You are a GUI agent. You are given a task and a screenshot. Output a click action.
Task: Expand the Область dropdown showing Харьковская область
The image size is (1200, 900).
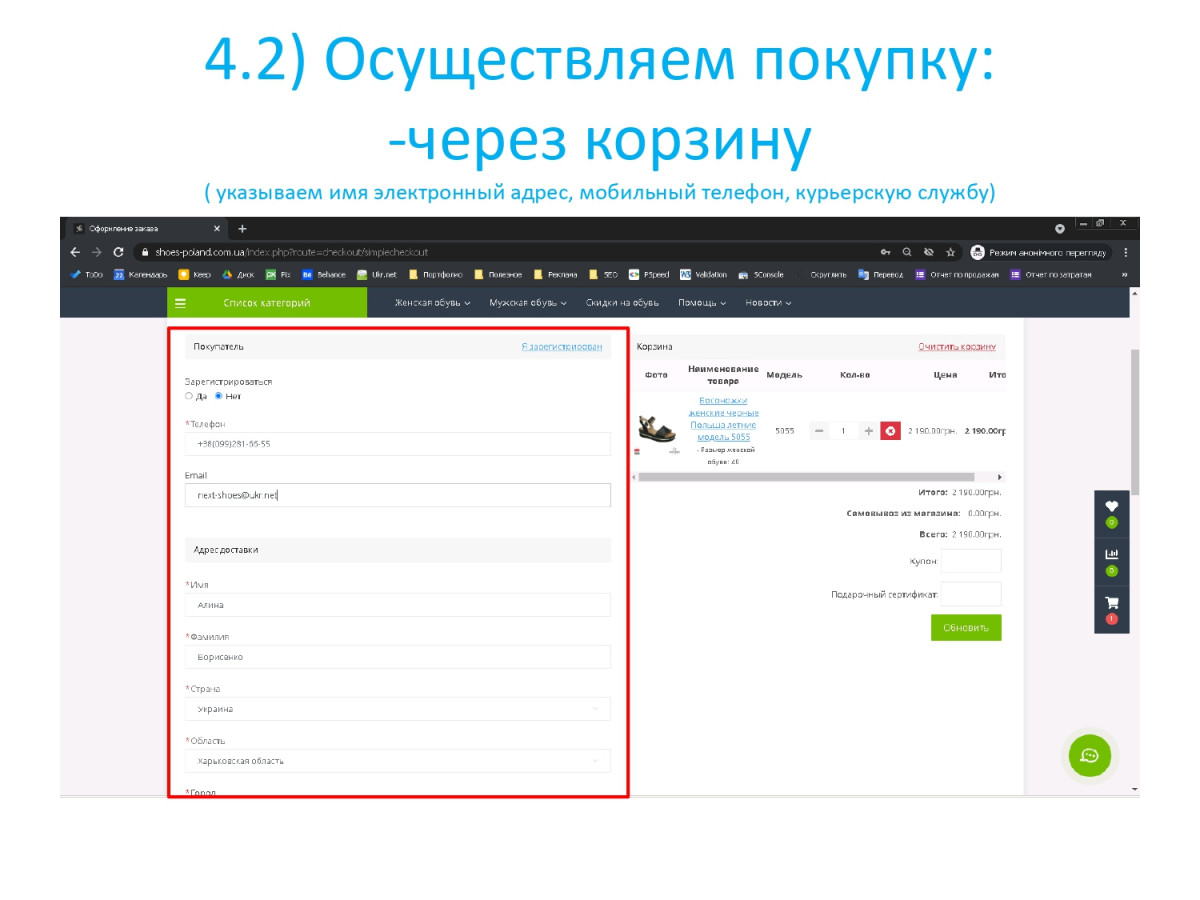click(x=397, y=761)
